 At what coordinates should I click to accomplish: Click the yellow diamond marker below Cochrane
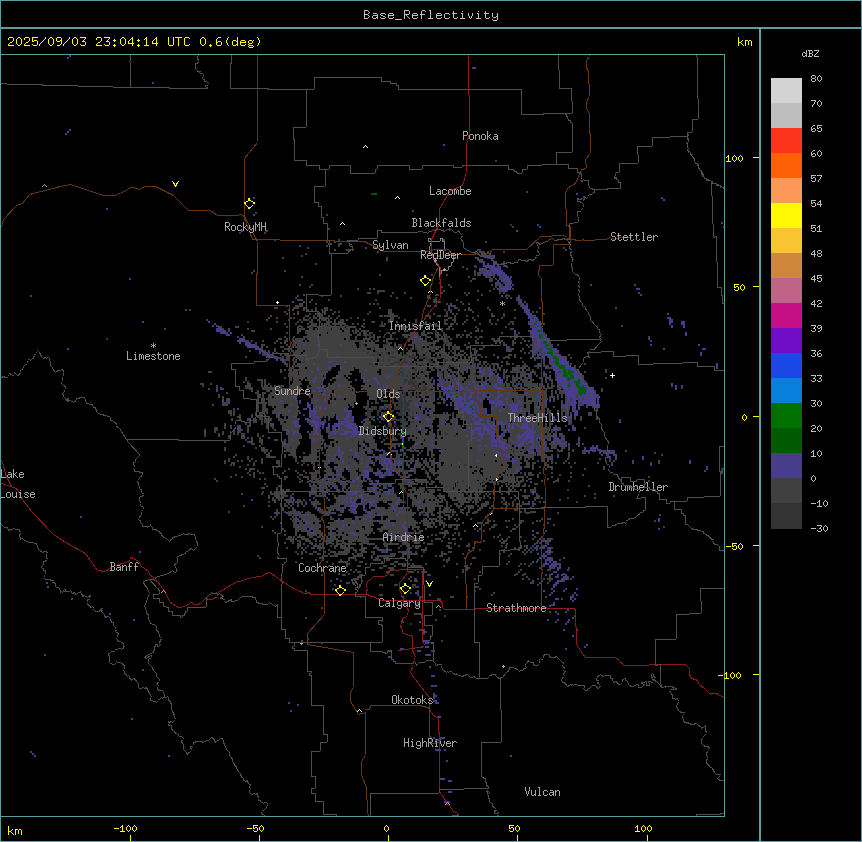(340, 590)
